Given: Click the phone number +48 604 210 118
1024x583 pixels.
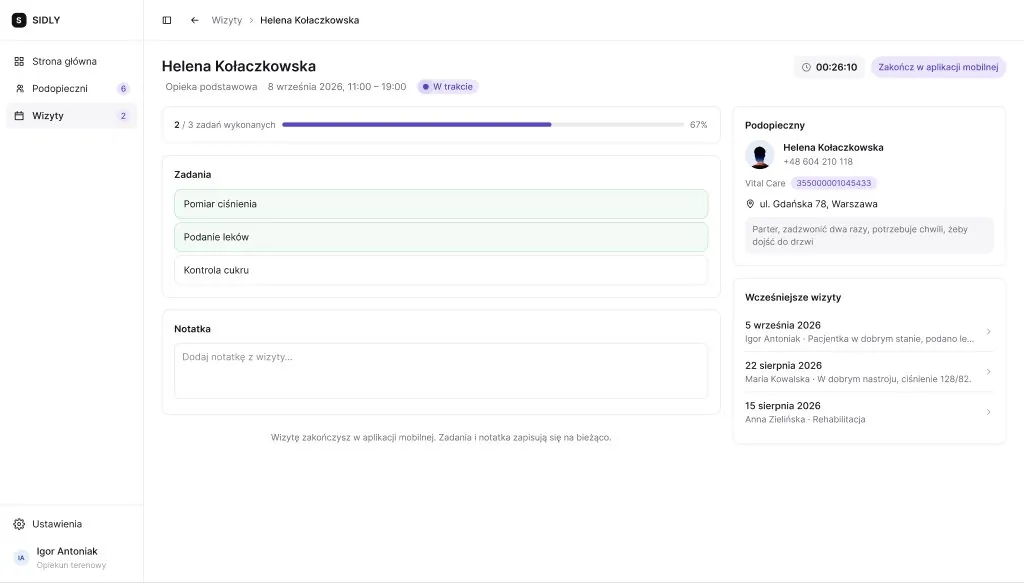Looking at the screenshot, I should (818, 162).
